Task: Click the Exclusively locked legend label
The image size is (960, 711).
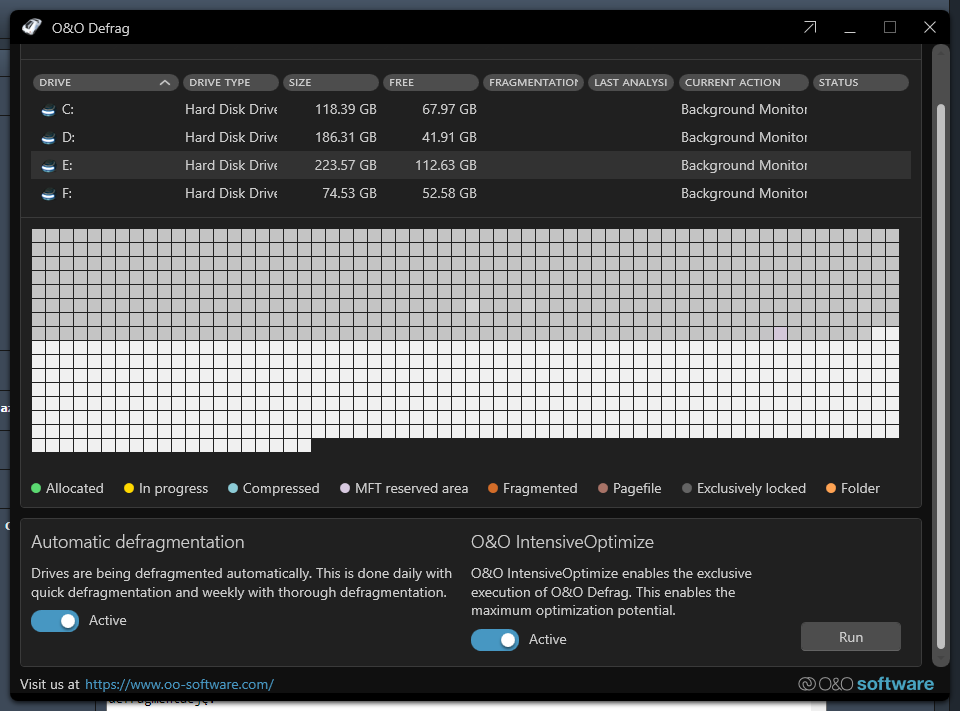Action: (x=751, y=488)
